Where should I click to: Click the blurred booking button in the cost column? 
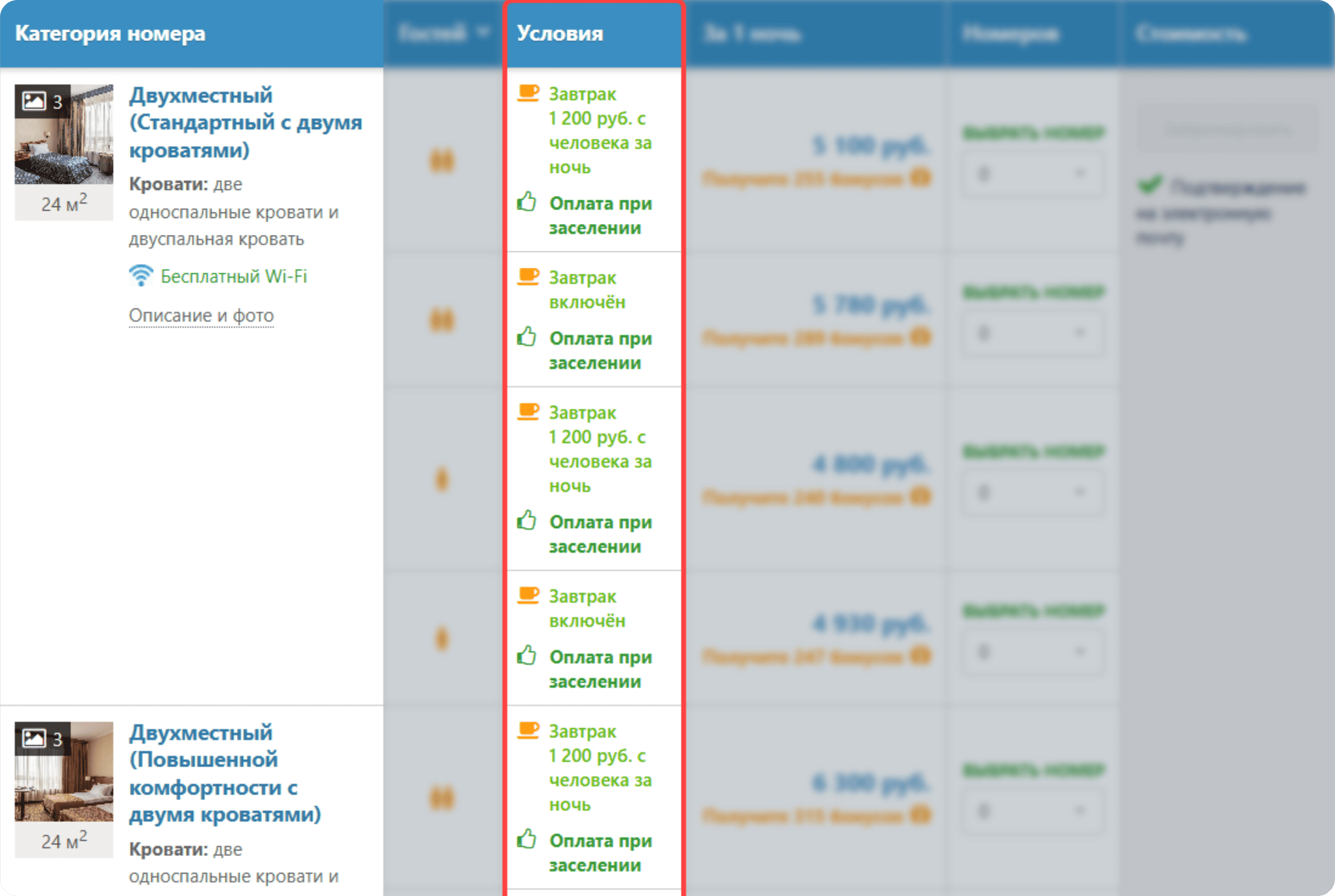tap(1227, 129)
